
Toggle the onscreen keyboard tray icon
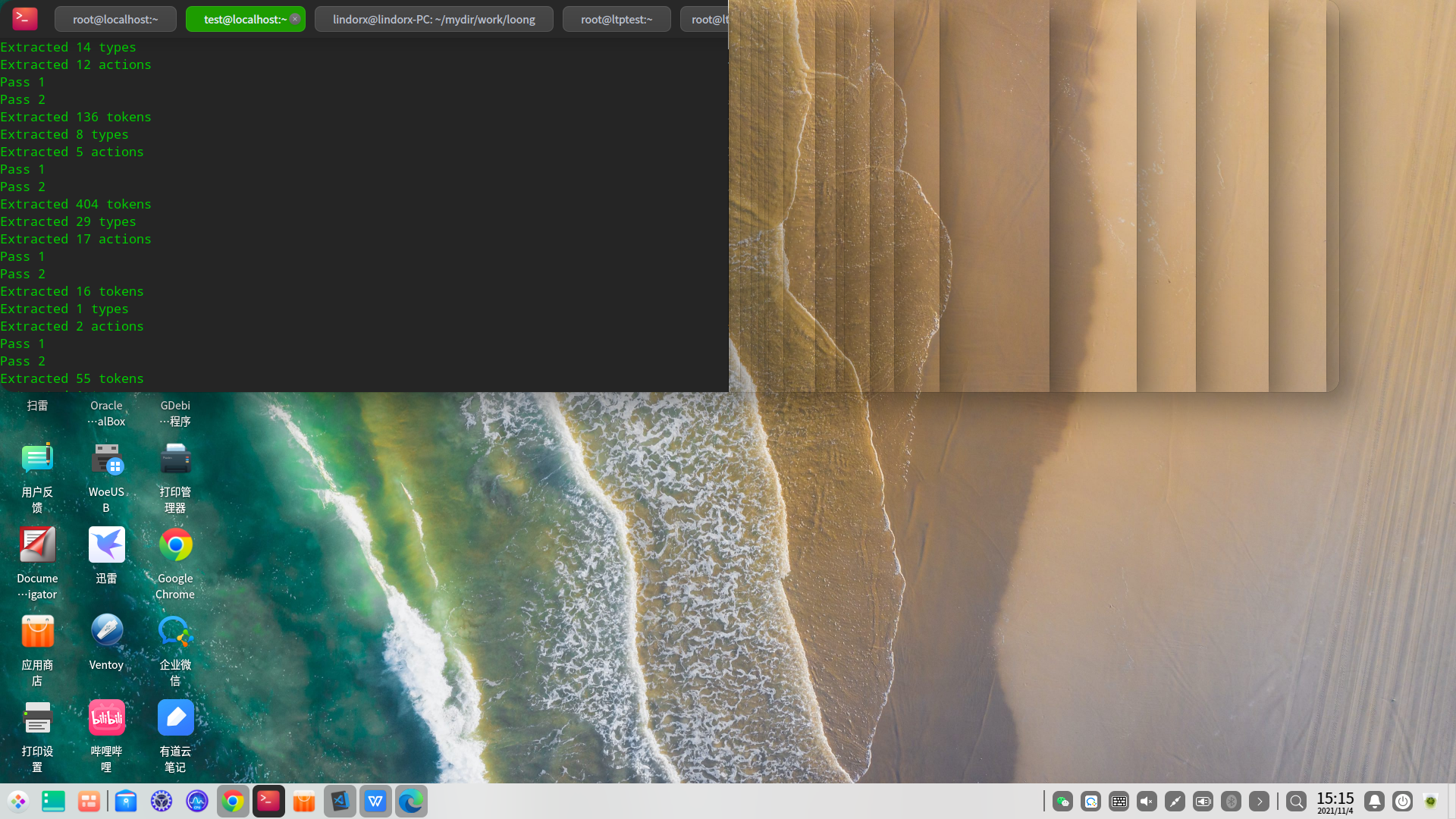[1119, 801]
